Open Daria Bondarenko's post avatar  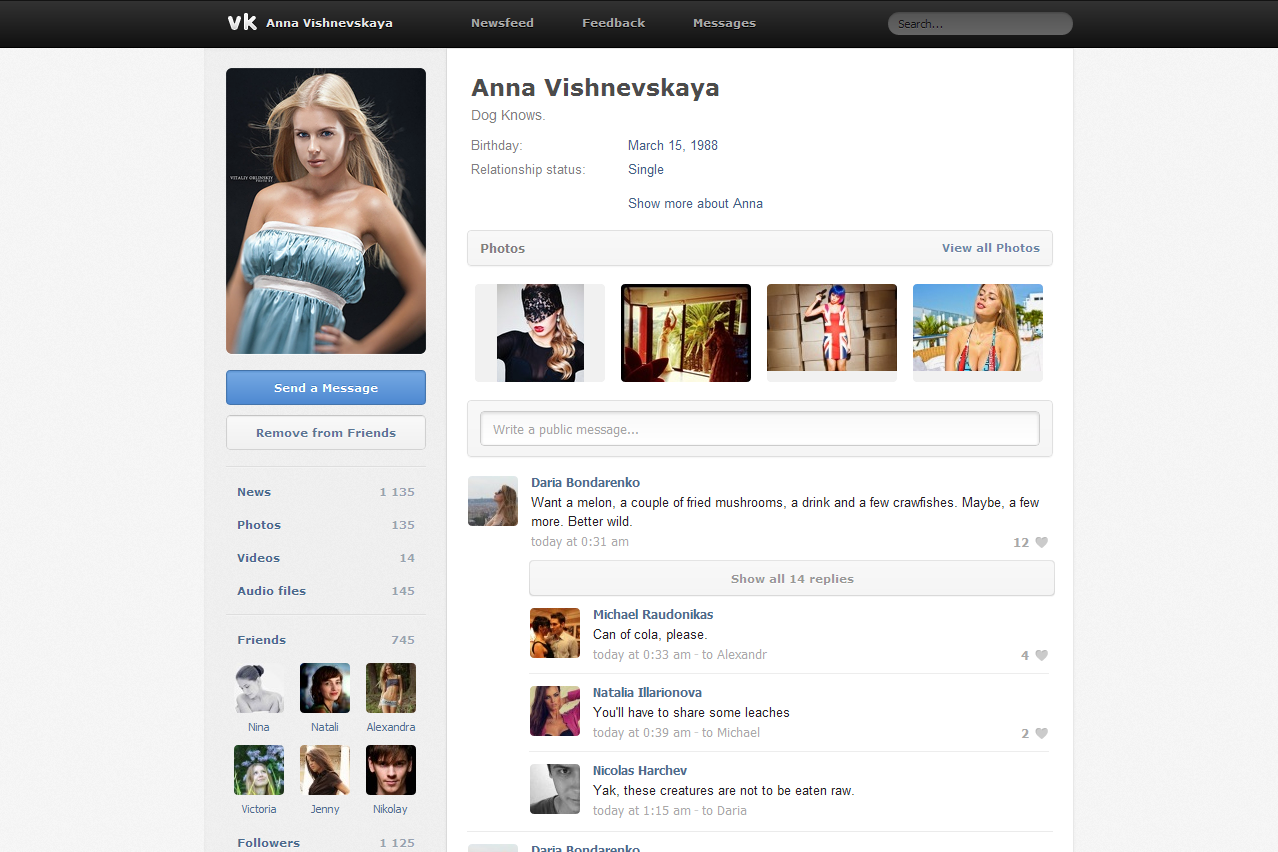pos(493,501)
